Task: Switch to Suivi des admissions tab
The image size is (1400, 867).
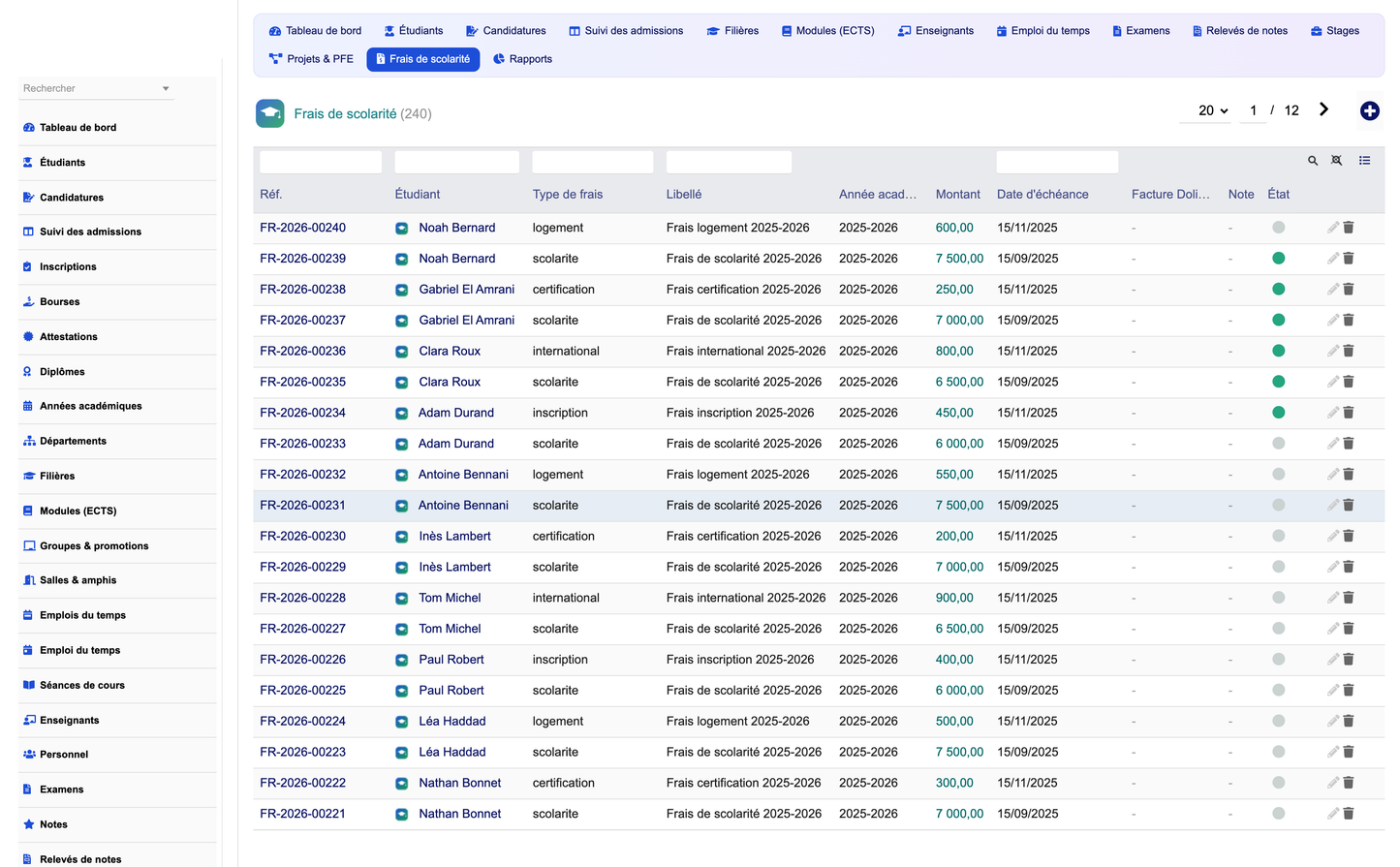Action: click(x=626, y=31)
